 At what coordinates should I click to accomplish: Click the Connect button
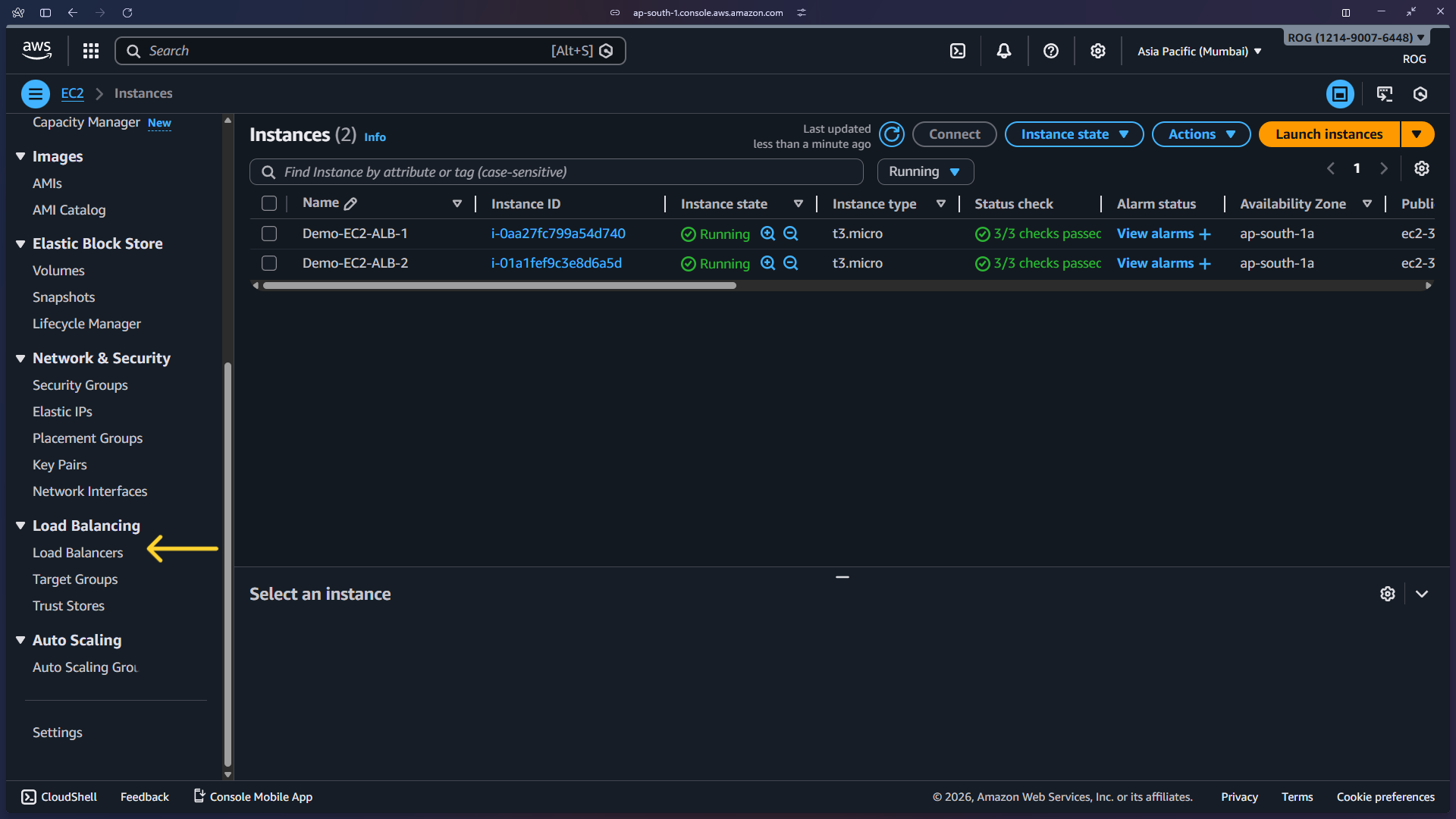(954, 133)
